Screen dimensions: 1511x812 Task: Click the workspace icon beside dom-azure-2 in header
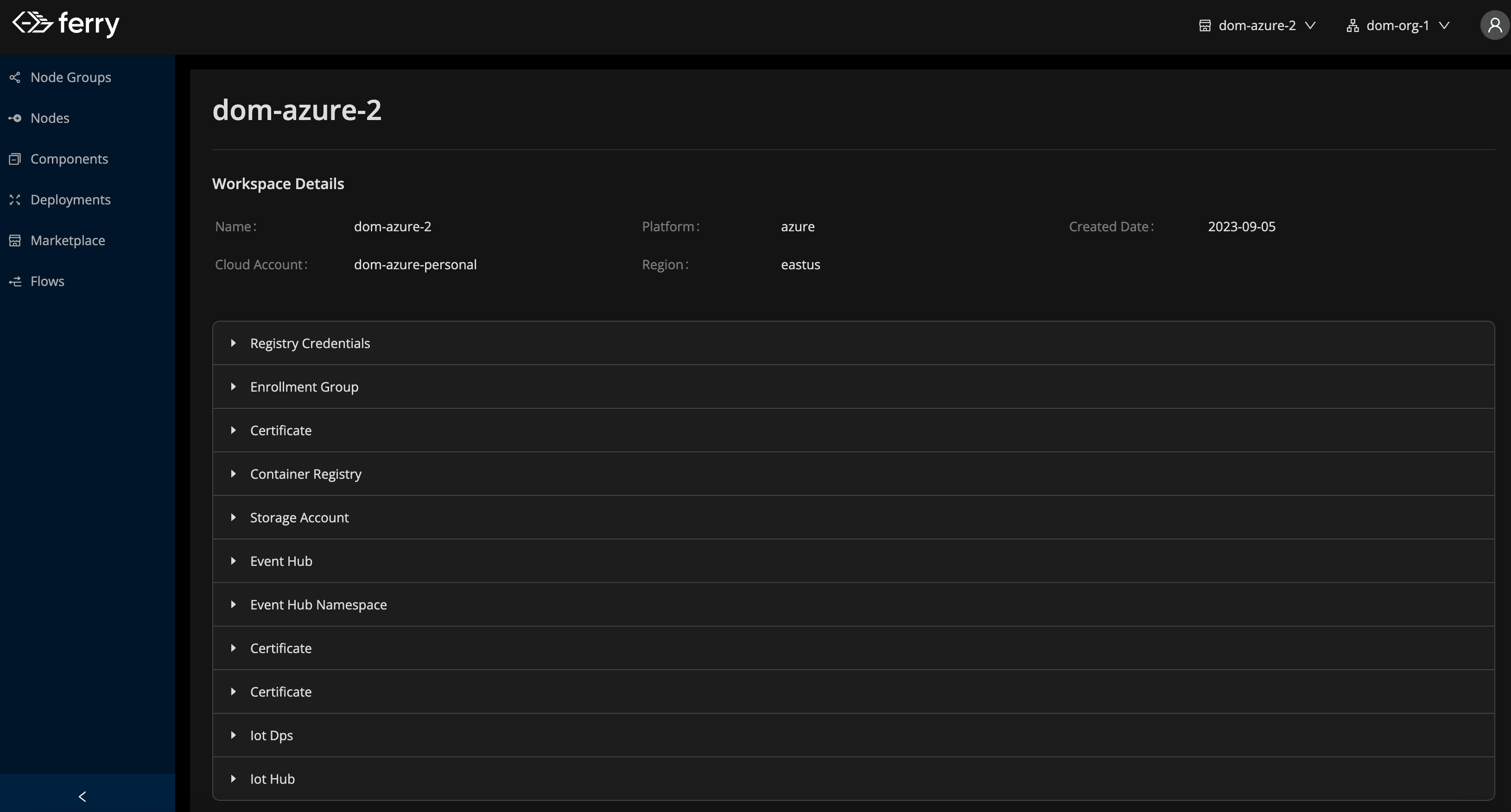tap(1205, 25)
